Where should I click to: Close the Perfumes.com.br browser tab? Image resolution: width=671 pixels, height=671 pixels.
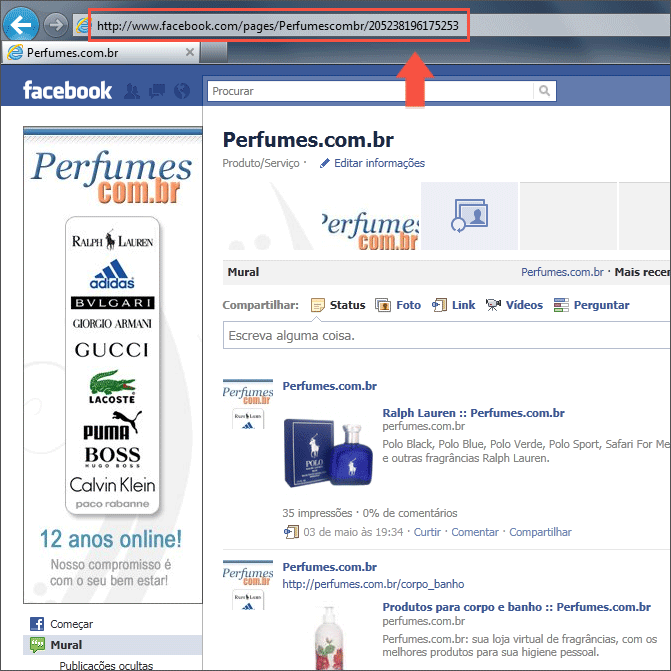click(190, 52)
